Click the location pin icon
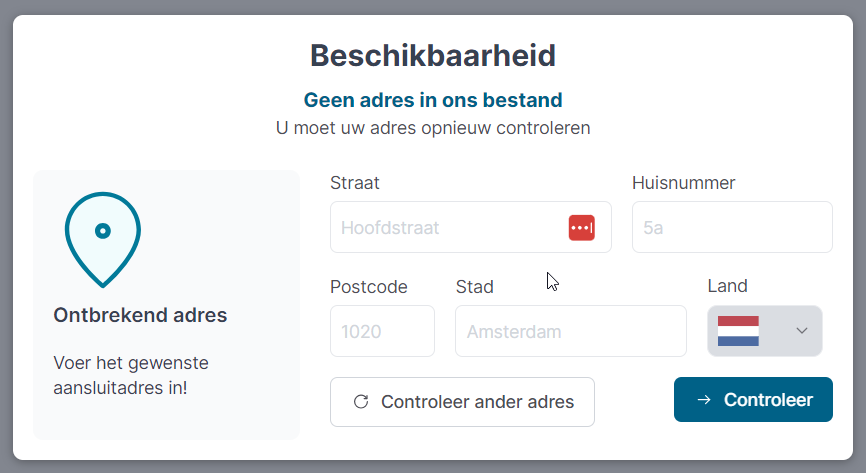The height and width of the screenshot is (473, 866). pos(102,238)
